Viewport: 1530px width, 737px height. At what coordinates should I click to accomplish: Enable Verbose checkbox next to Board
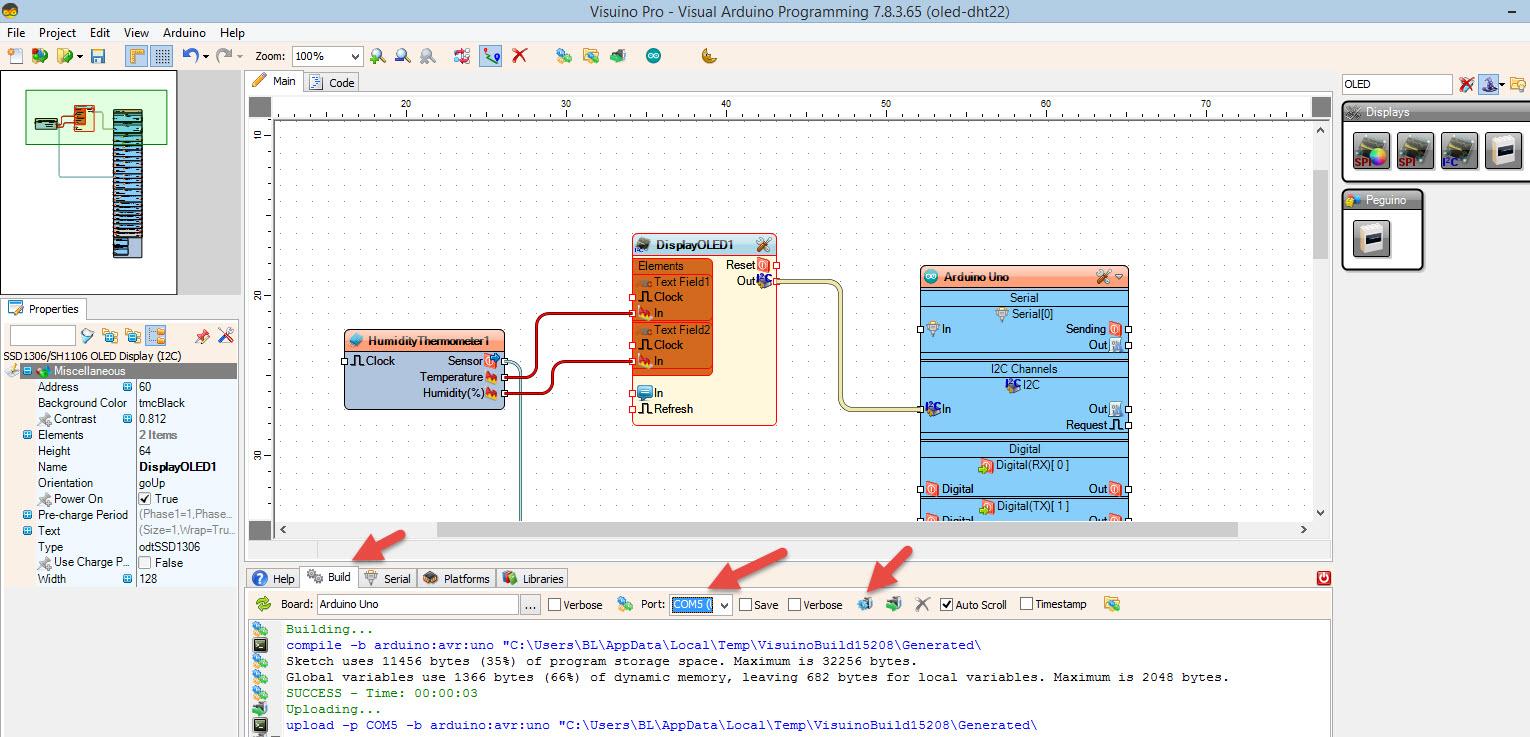pyautogui.click(x=554, y=605)
